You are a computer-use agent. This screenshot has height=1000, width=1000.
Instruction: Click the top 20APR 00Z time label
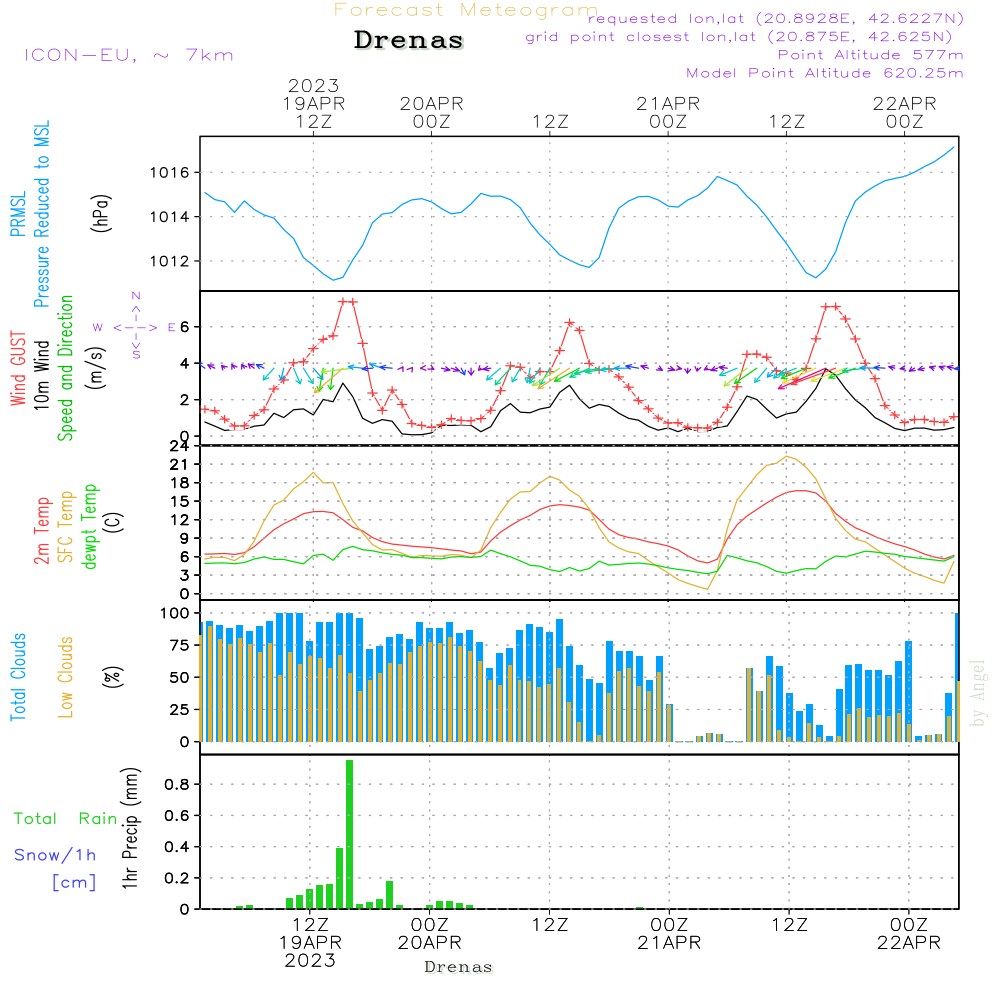pos(432,113)
